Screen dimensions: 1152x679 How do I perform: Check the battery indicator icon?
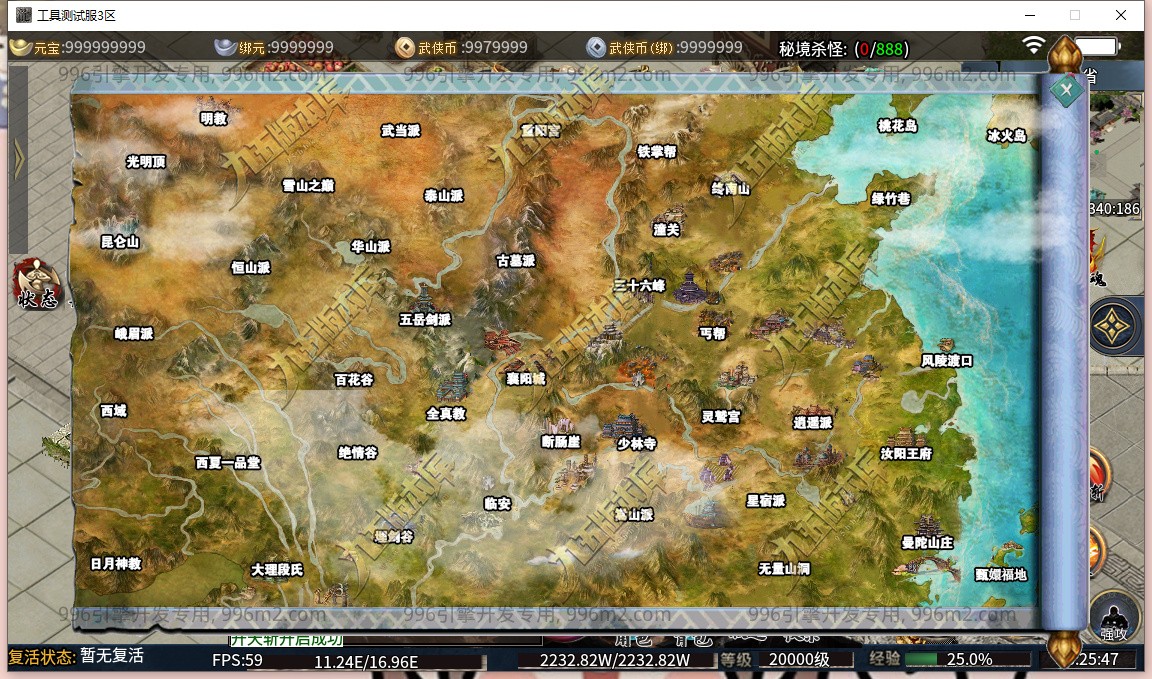coord(1097,46)
